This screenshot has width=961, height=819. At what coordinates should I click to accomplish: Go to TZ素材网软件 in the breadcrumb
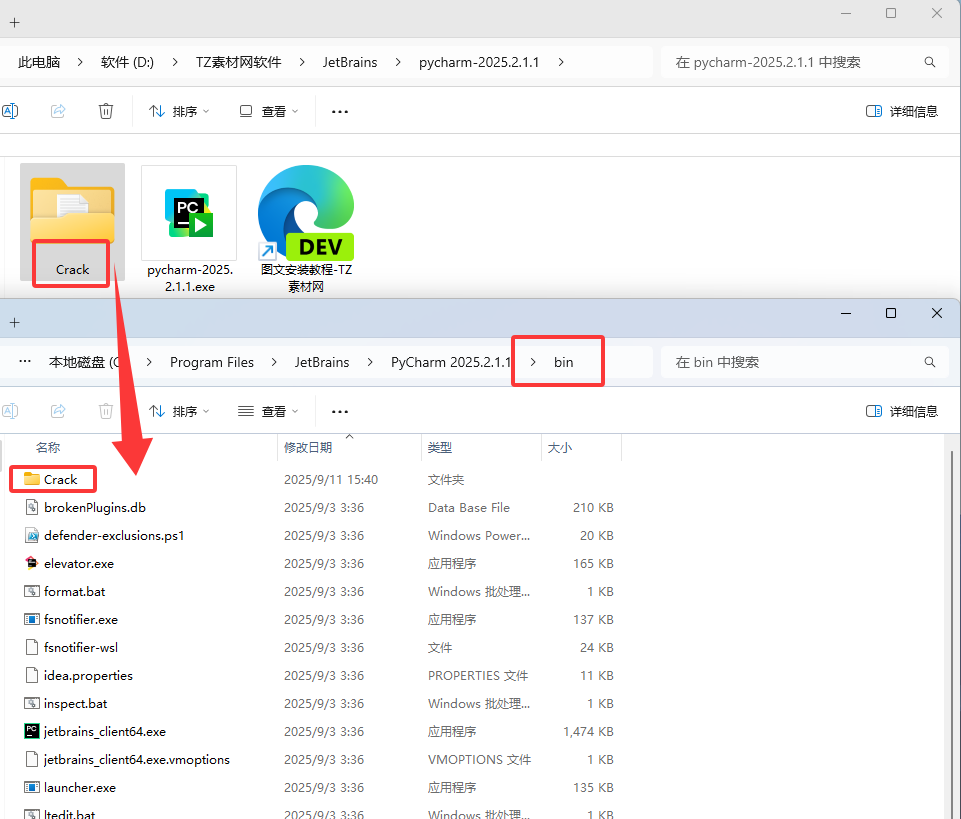coord(238,62)
